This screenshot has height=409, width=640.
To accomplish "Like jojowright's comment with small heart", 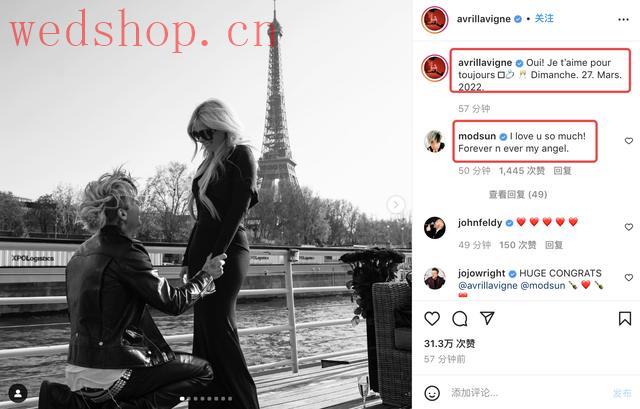I will pyautogui.click(x=629, y=278).
